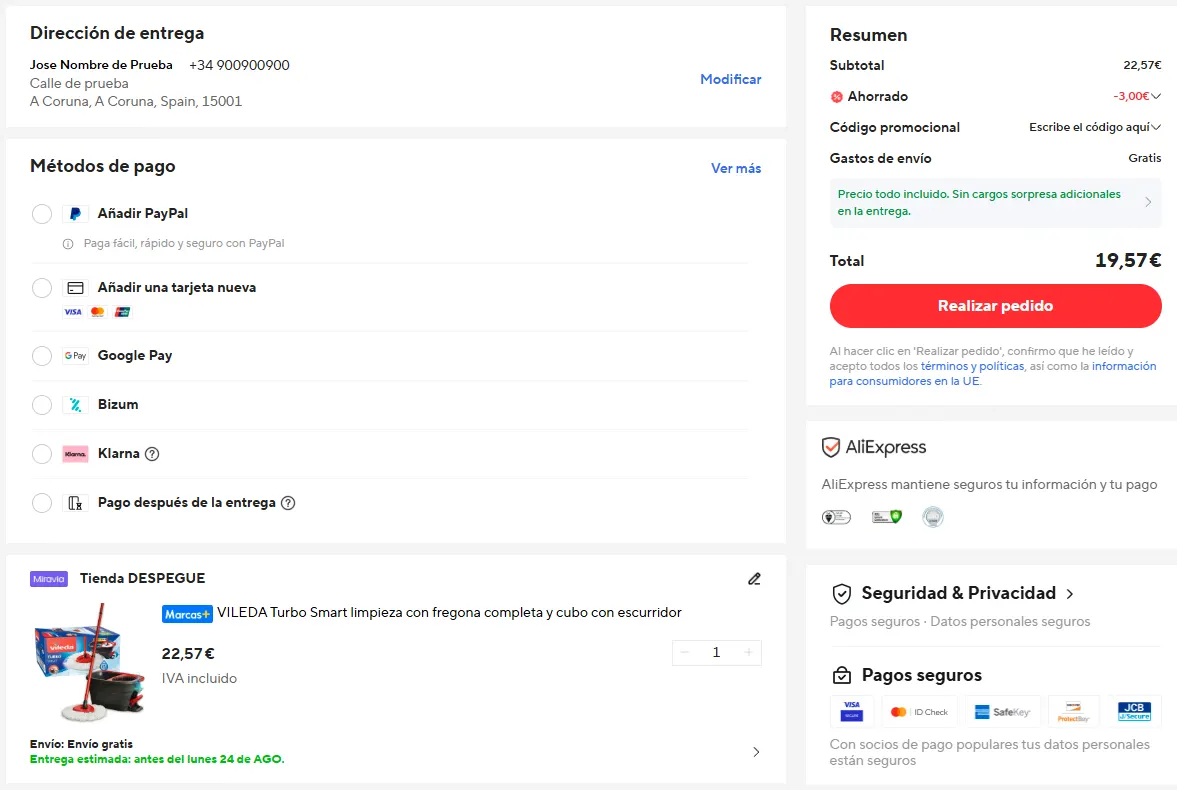The image size is (1177, 790).
Task: Click the delivery phone +34 900900900
Action: pos(239,65)
